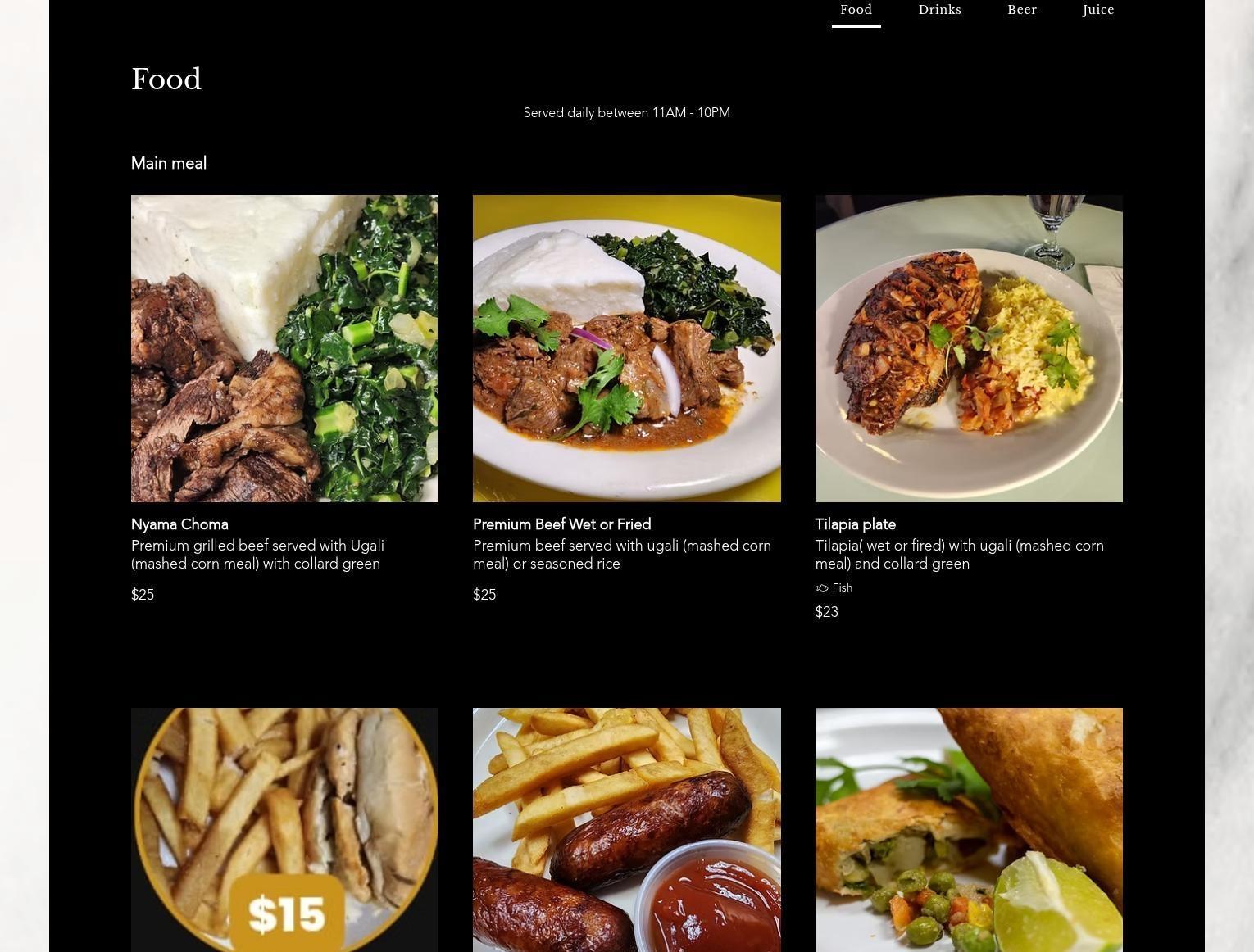Open the sausages and fries photo
Viewport: 1254px width, 952px height.
click(x=627, y=830)
